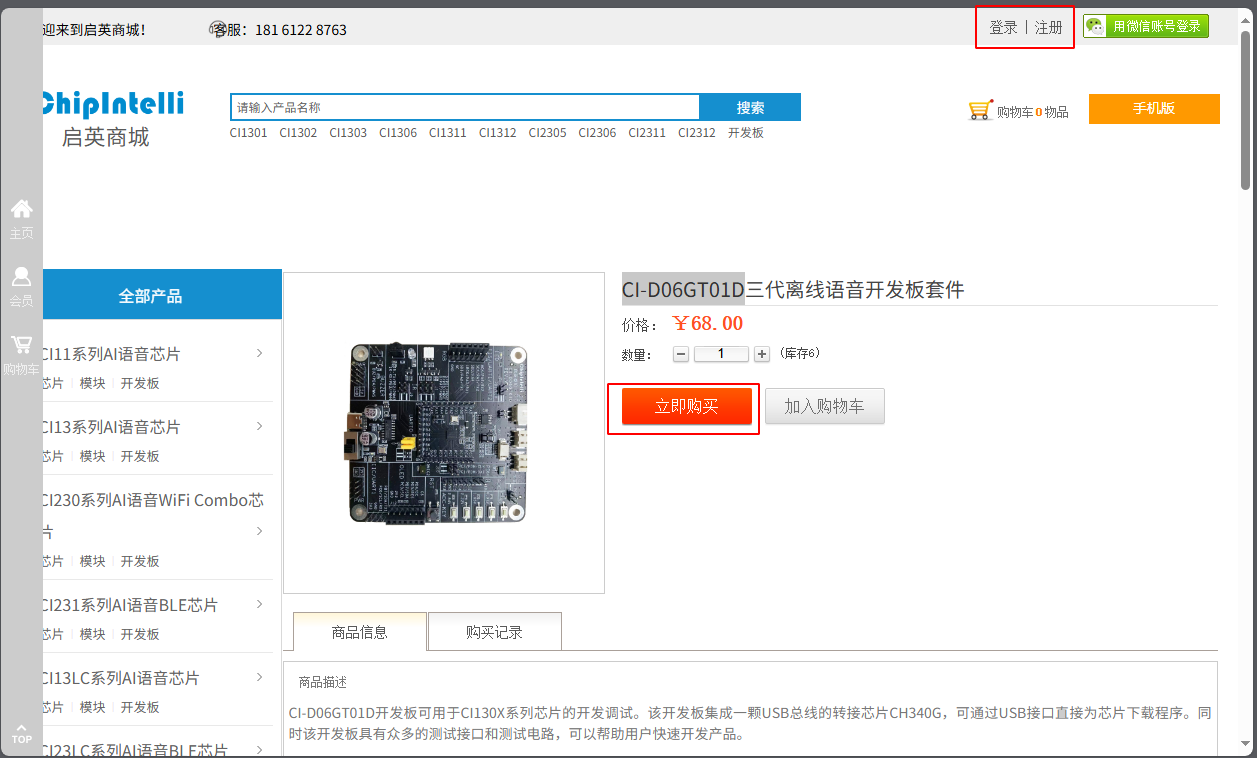Click the CI2312 quick search keyword

pos(697,132)
